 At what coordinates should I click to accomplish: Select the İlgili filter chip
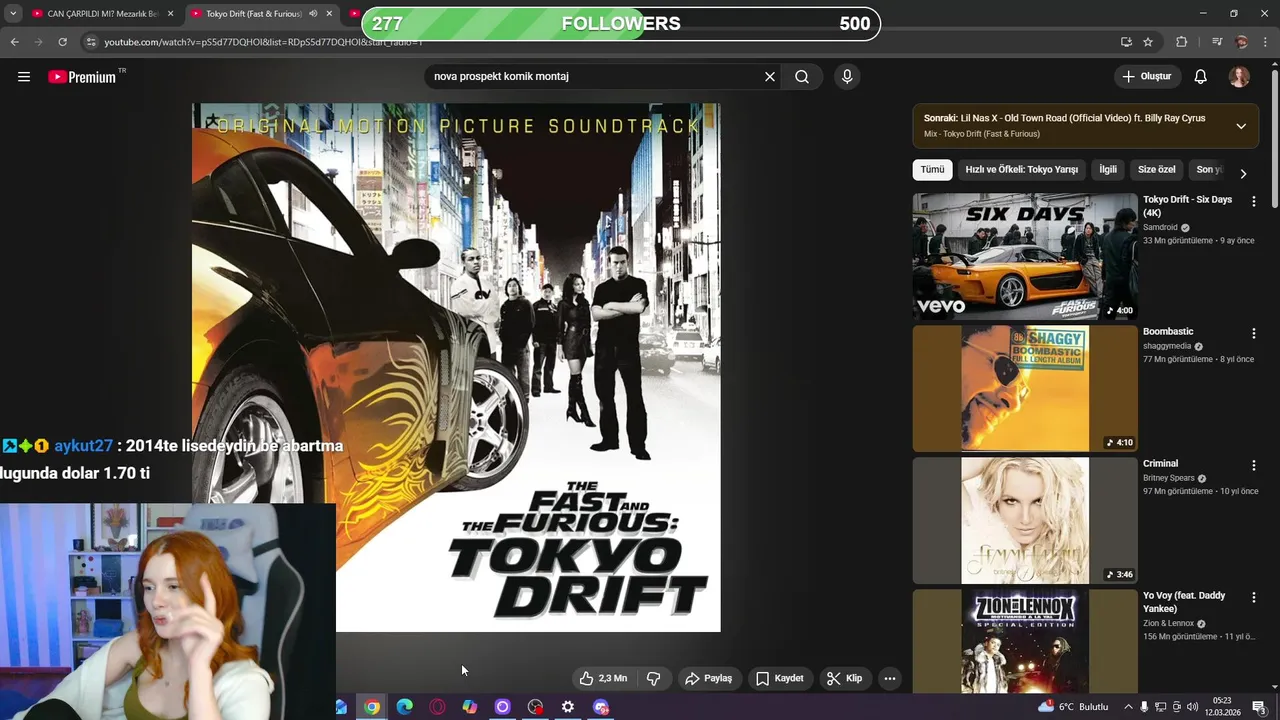(x=1108, y=170)
